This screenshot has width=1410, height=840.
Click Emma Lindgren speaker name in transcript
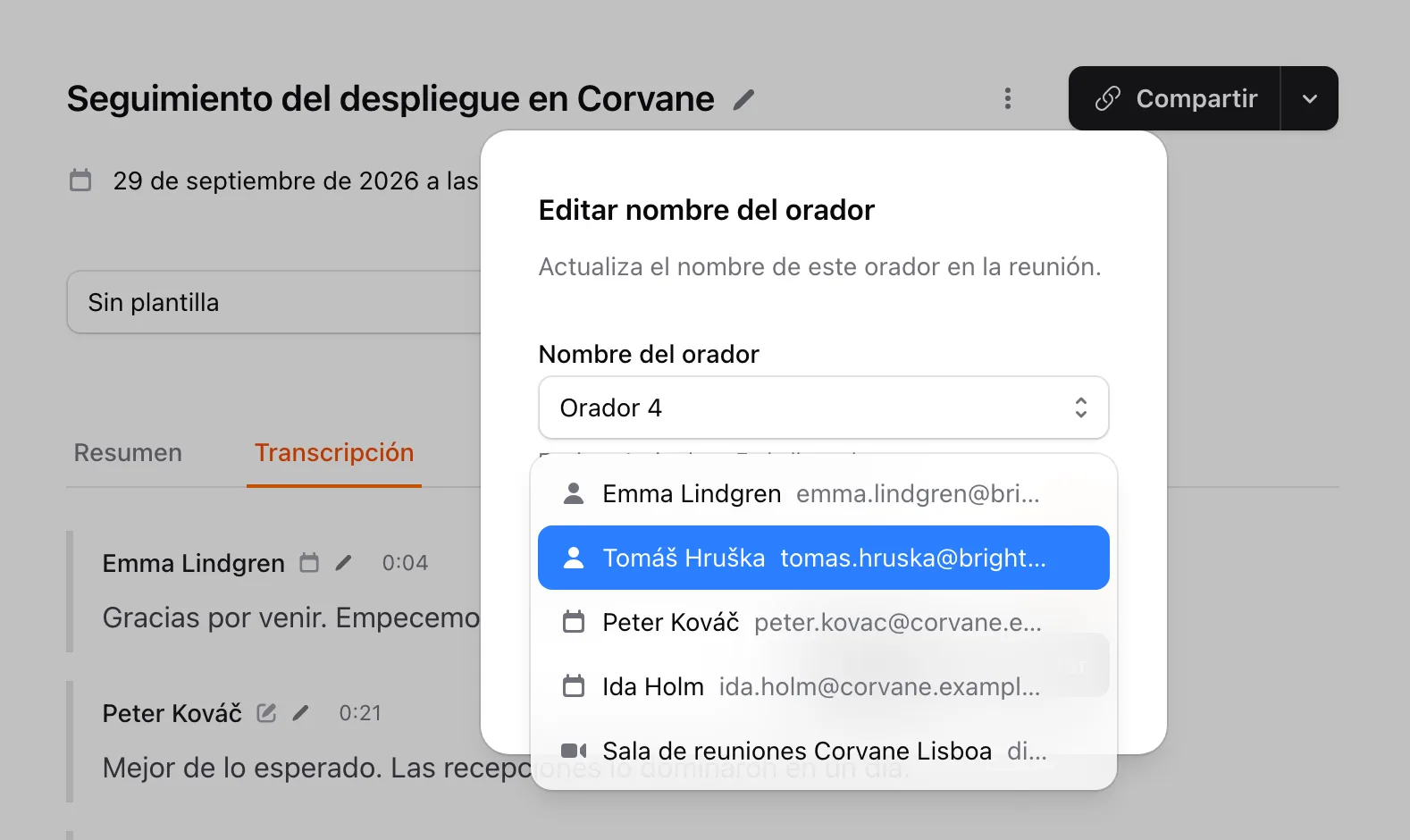(x=194, y=563)
